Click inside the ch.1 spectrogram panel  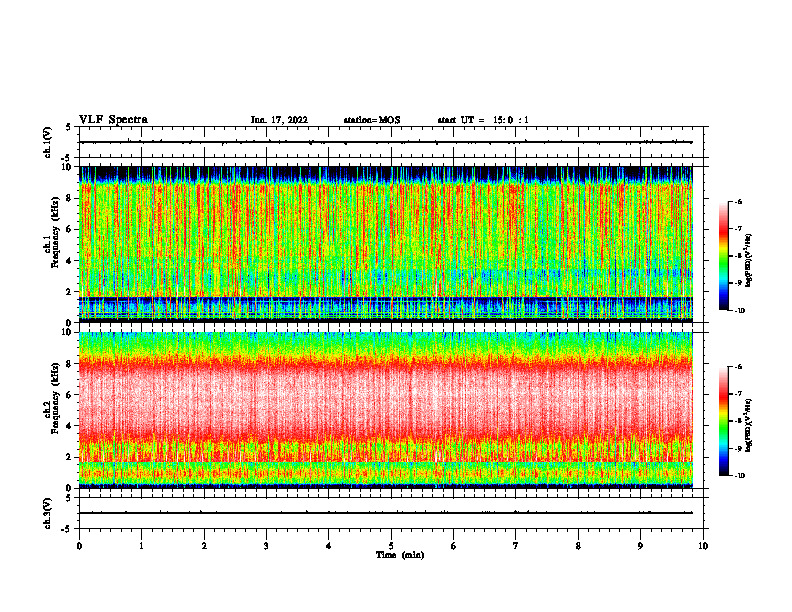[x=386, y=244]
